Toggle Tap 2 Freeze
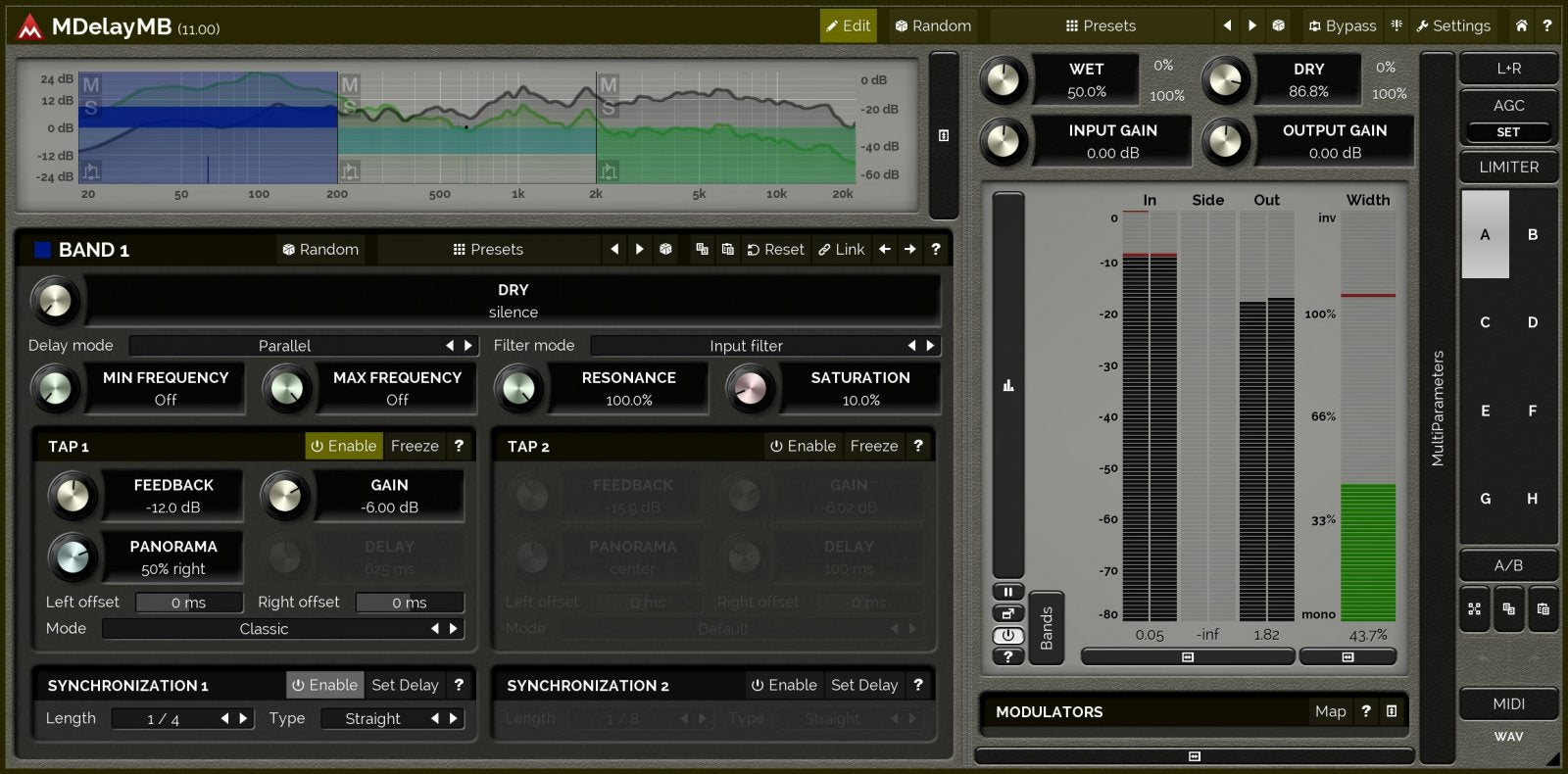 click(874, 446)
